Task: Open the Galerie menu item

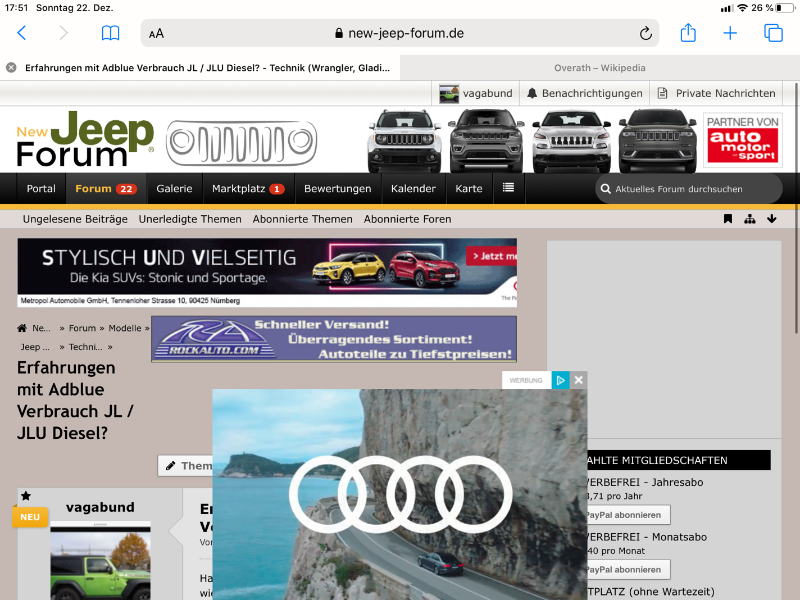Action: [x=174, y=188]
